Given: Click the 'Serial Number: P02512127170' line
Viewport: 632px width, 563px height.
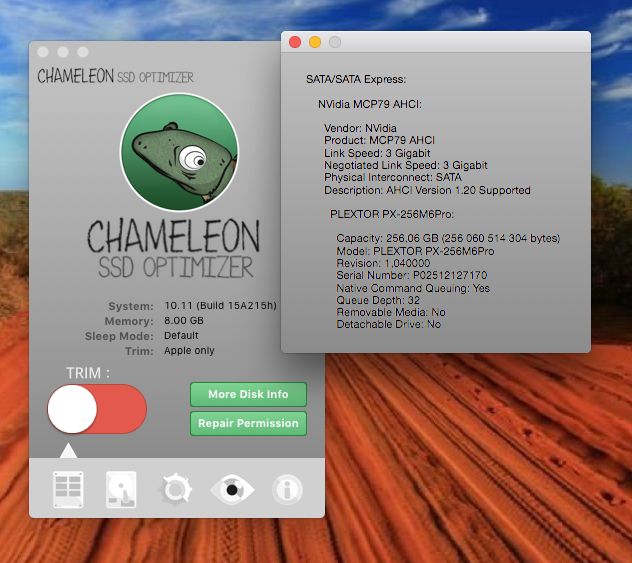Looking at the screenshot, I should [x=412, y=275].
